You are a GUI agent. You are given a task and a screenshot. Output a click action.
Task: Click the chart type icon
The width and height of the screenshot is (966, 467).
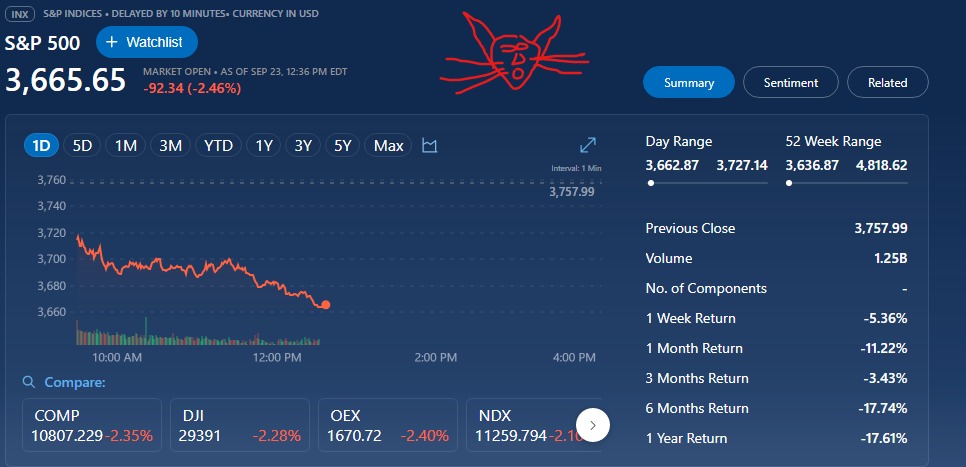[x=430, y=146]
